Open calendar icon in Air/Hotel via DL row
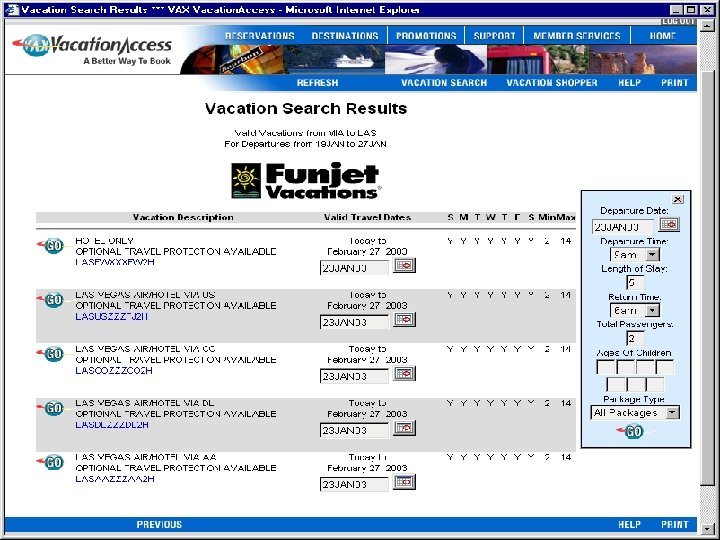 [404, 428]
